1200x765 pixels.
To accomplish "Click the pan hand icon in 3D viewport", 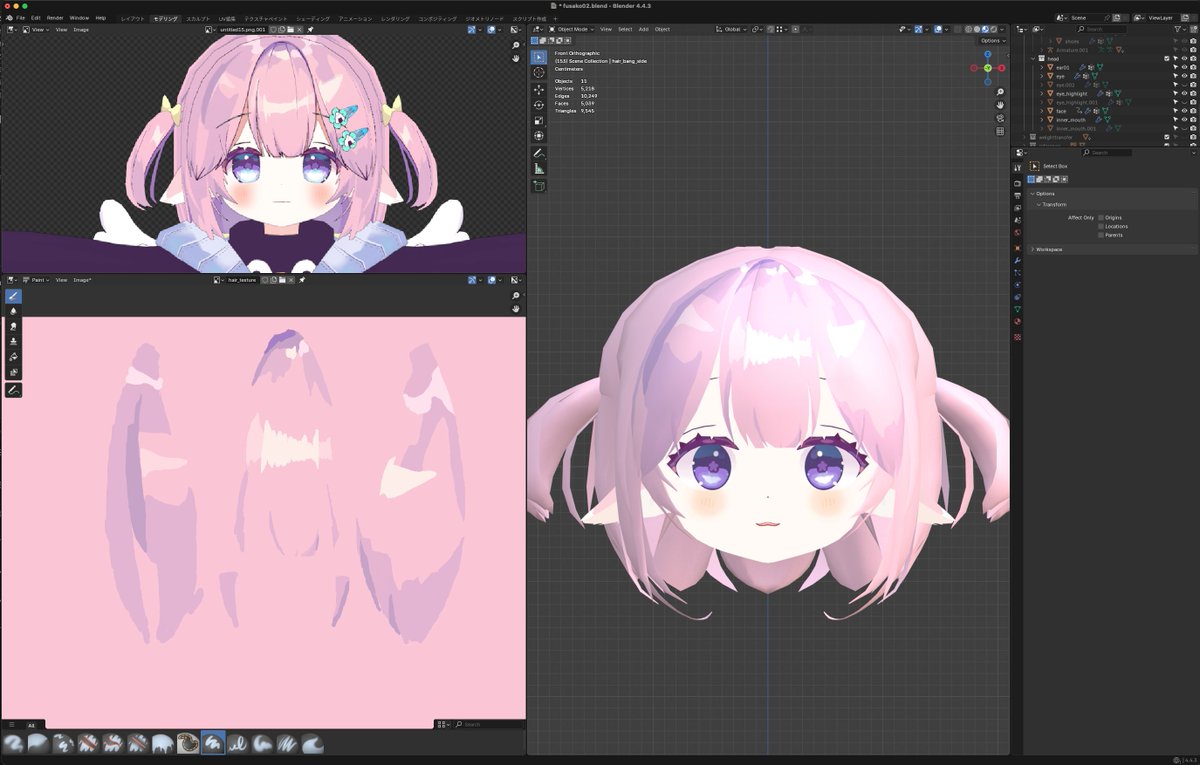I will coord(1000,104).
